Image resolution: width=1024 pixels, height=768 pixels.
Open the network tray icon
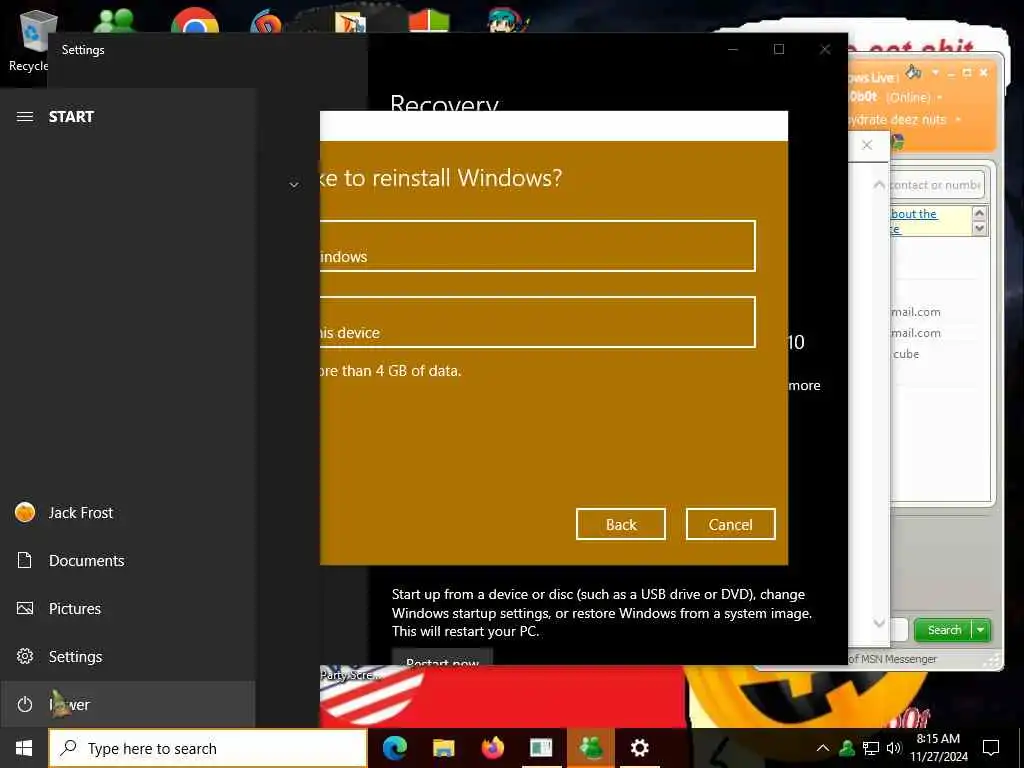click(x=871, y=748)
